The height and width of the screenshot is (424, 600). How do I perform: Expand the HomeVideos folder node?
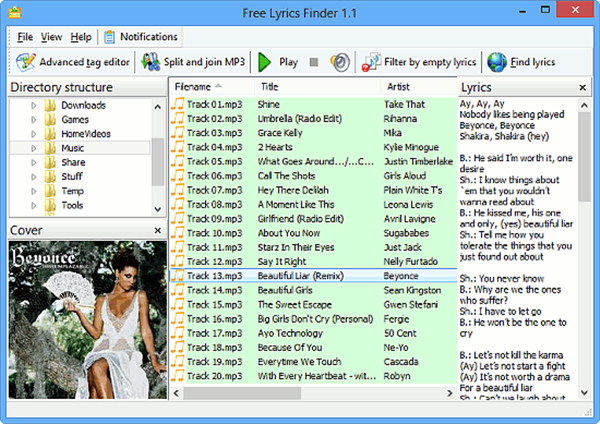coord(34,134)
